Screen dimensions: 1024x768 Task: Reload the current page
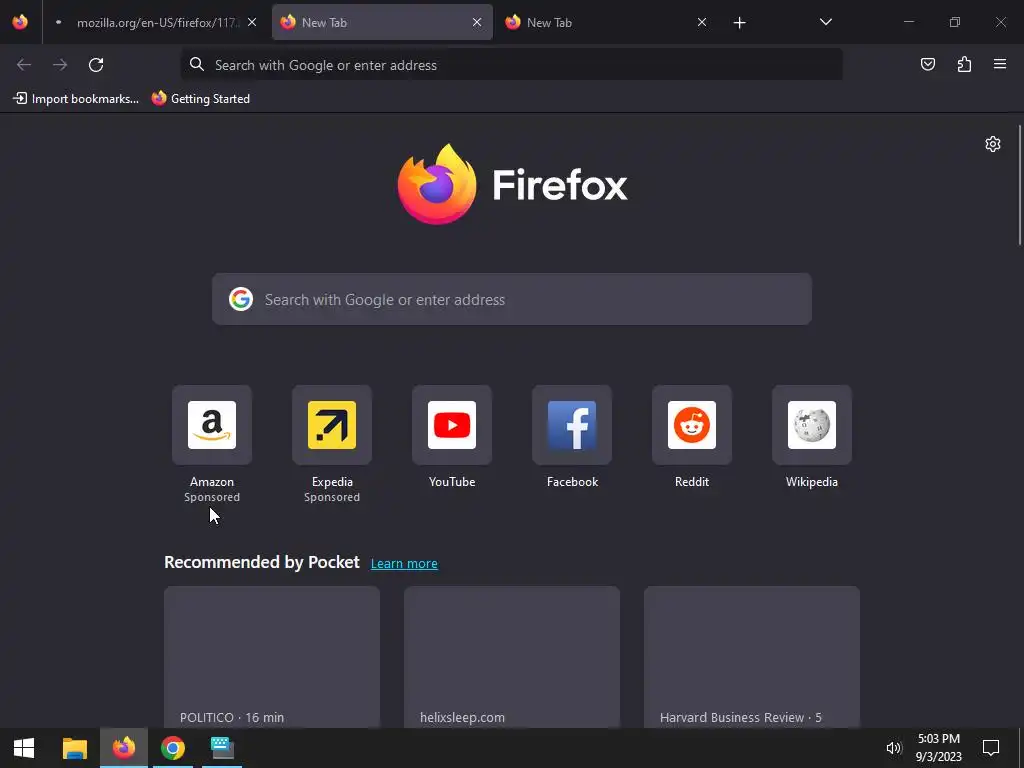[x=96, y=65]
